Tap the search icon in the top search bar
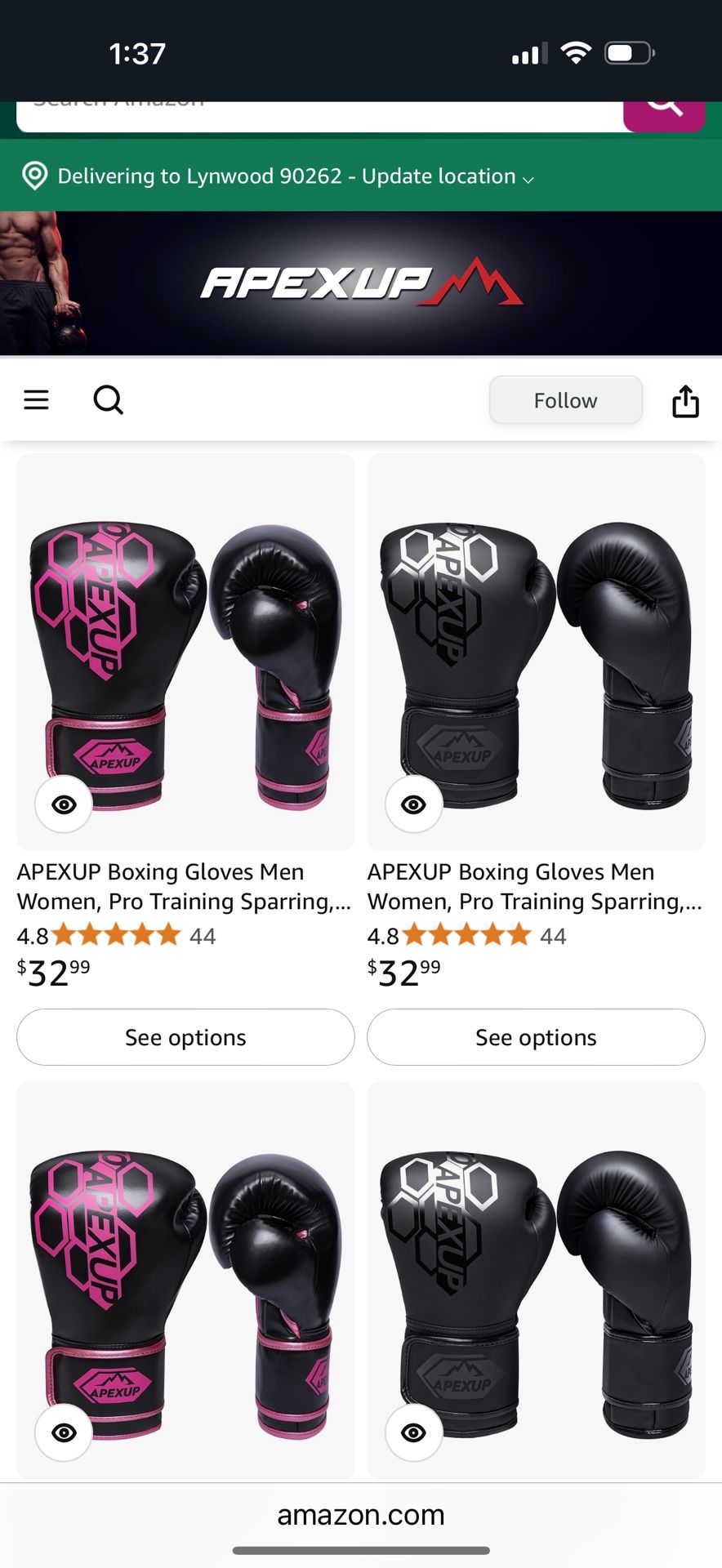This screenshot has width=722, height=1568. pyautogui.click(x=664, y=103)
